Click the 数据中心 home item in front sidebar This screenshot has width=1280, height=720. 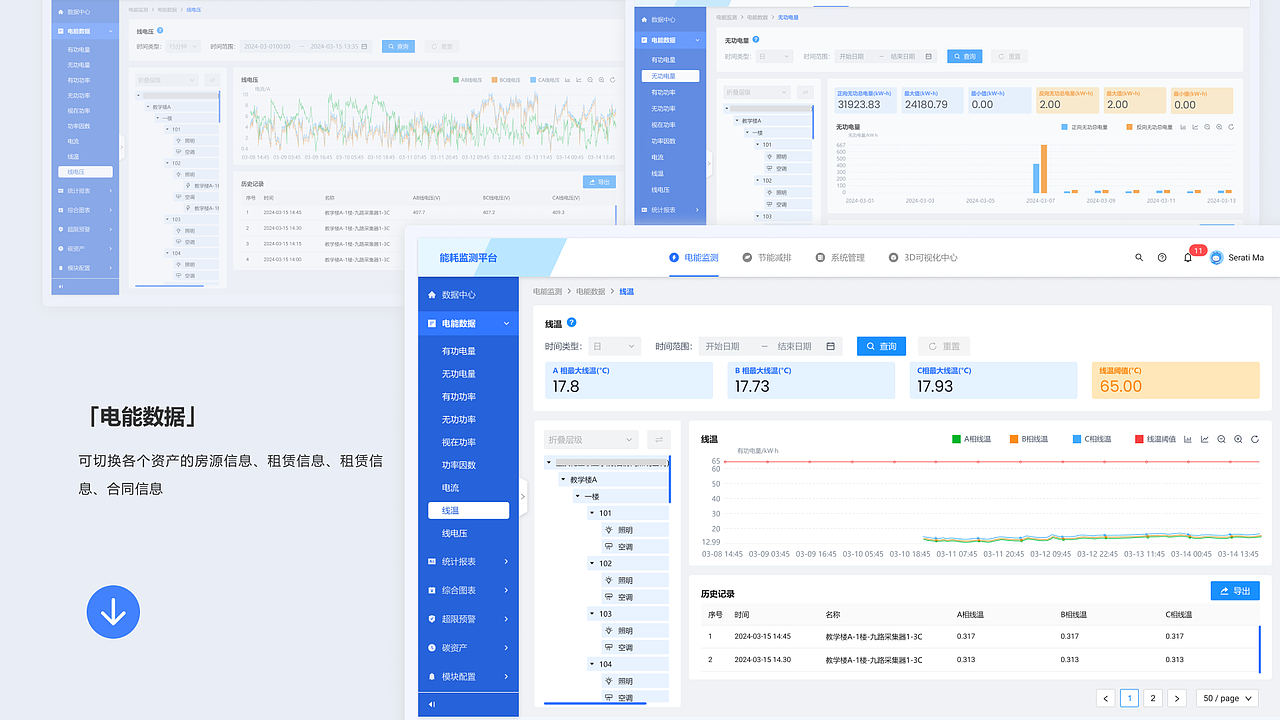[x=468, y=295]
